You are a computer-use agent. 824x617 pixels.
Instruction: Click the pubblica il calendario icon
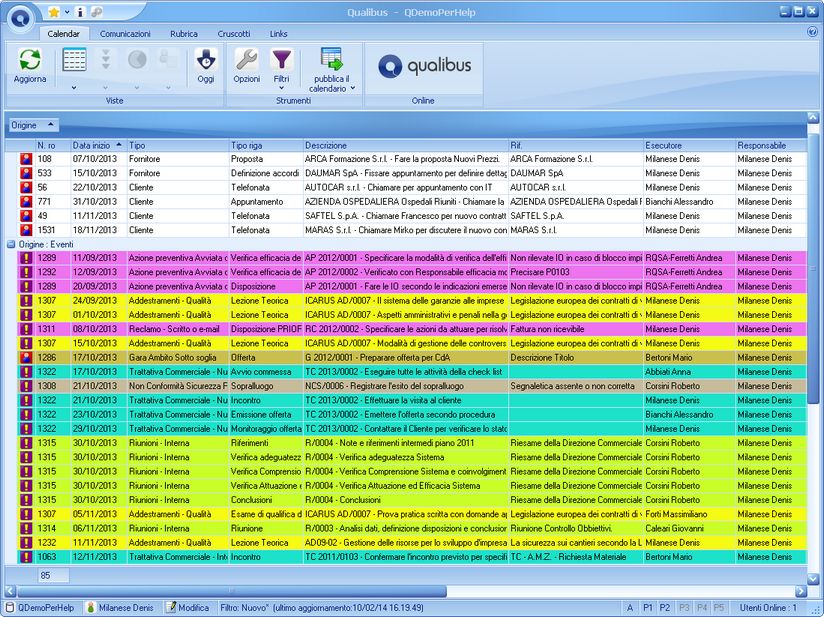point(332,59)
